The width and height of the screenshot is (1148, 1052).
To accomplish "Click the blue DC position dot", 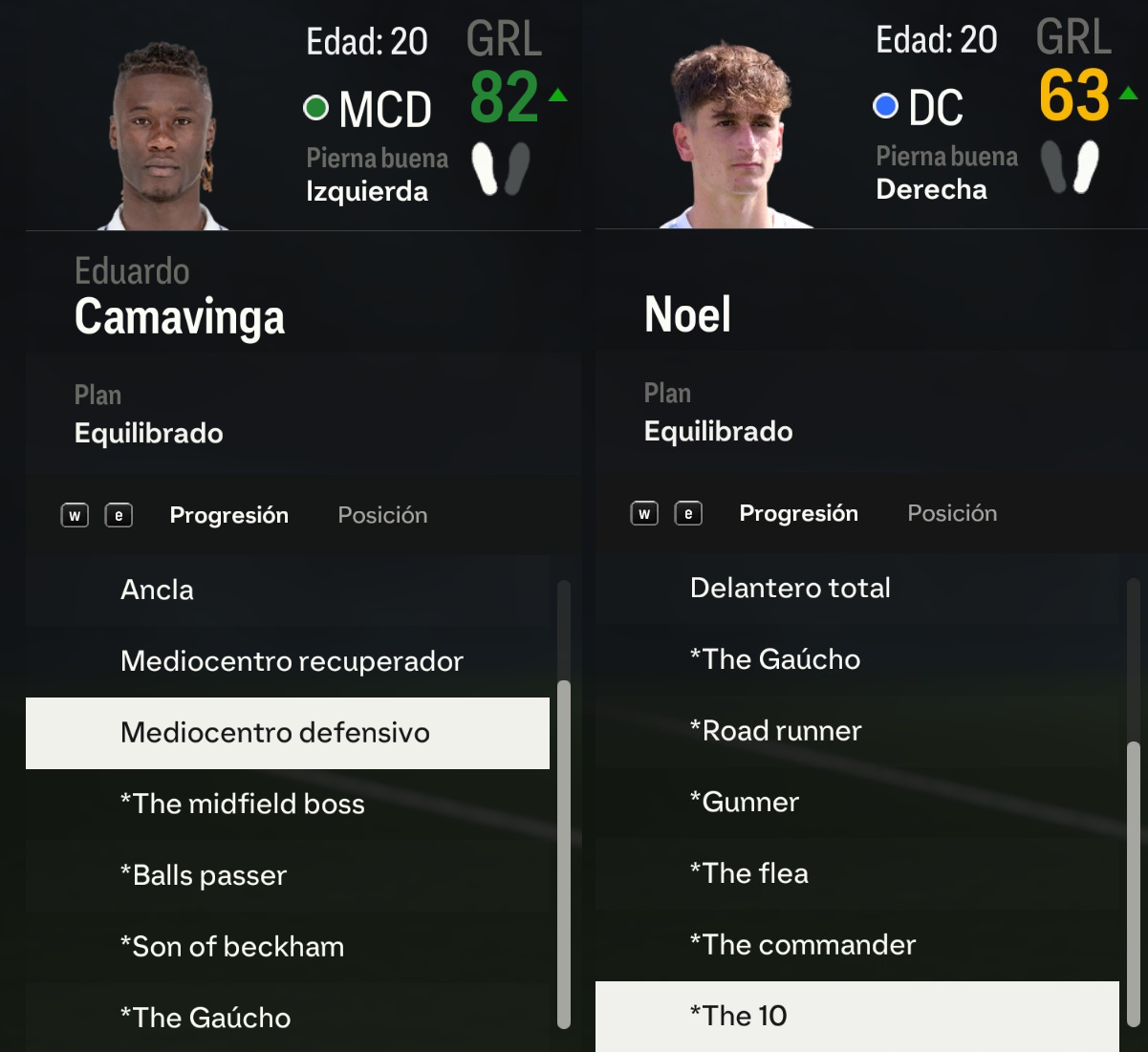I will click(x=885, y=106).
